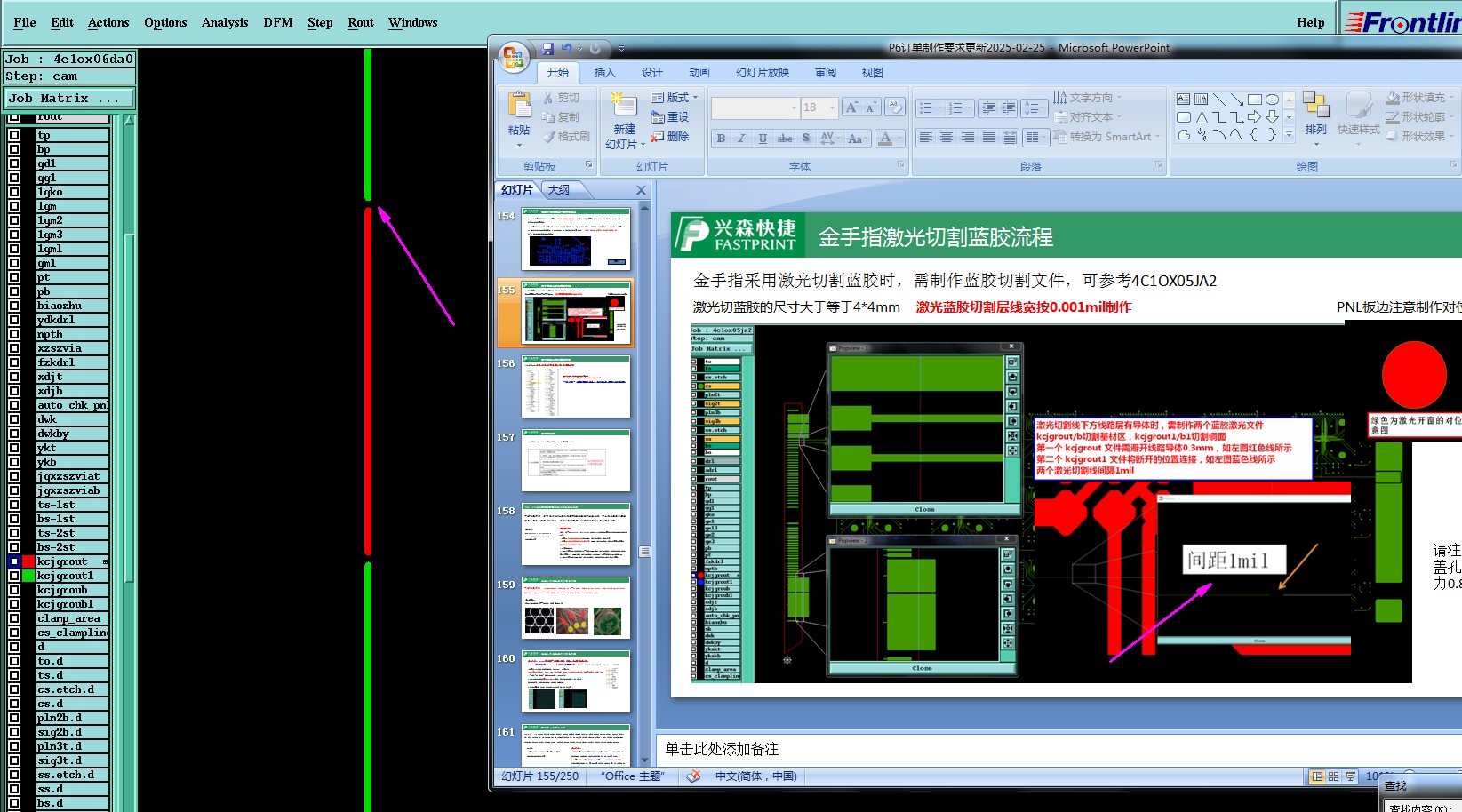The height and width of the screenshot is (812, 1462).
Task: Delete (删除) the current slide
Action: point(670,136)
